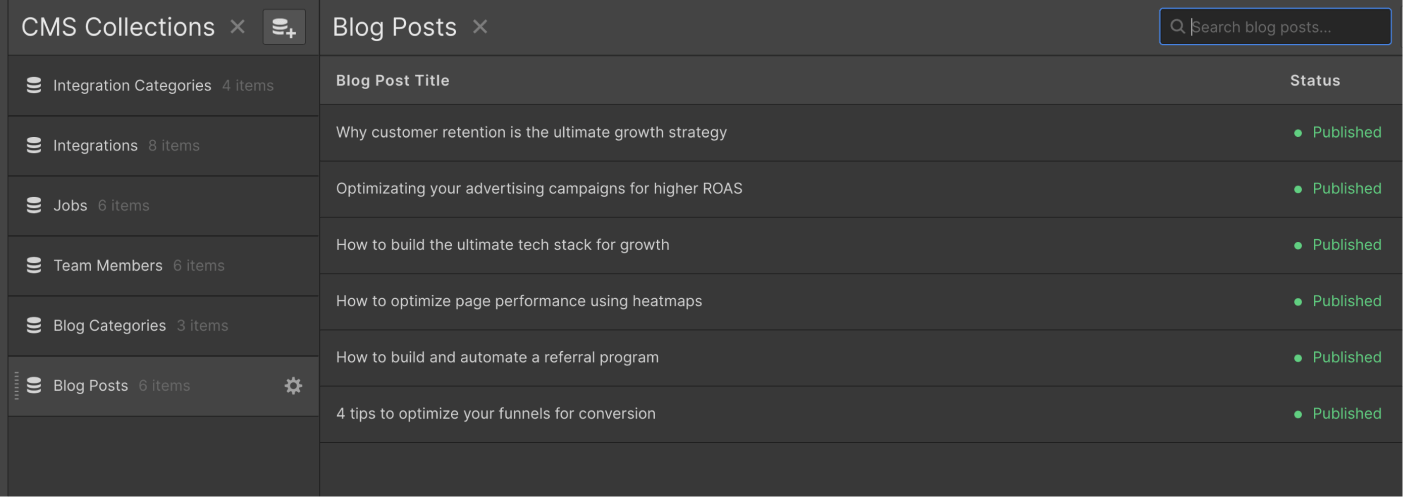Click the Status column header
This screenshot has height=497, width=1403.
pos(1314,81)
